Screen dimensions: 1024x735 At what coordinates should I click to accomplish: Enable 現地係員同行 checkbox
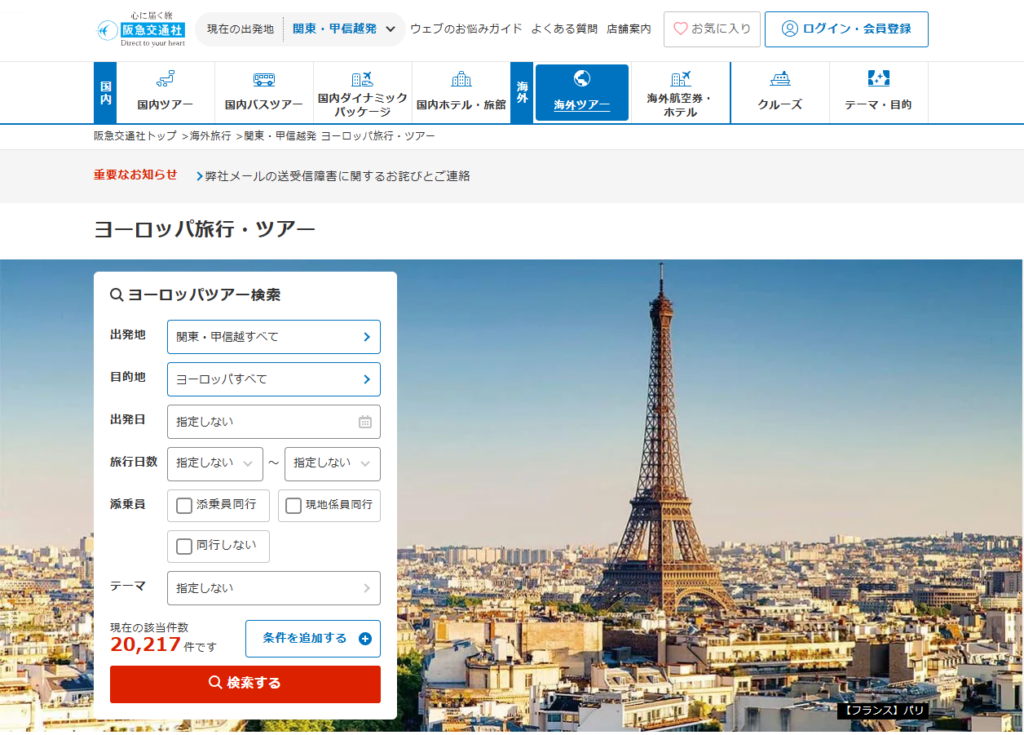(x=293, y=505)
